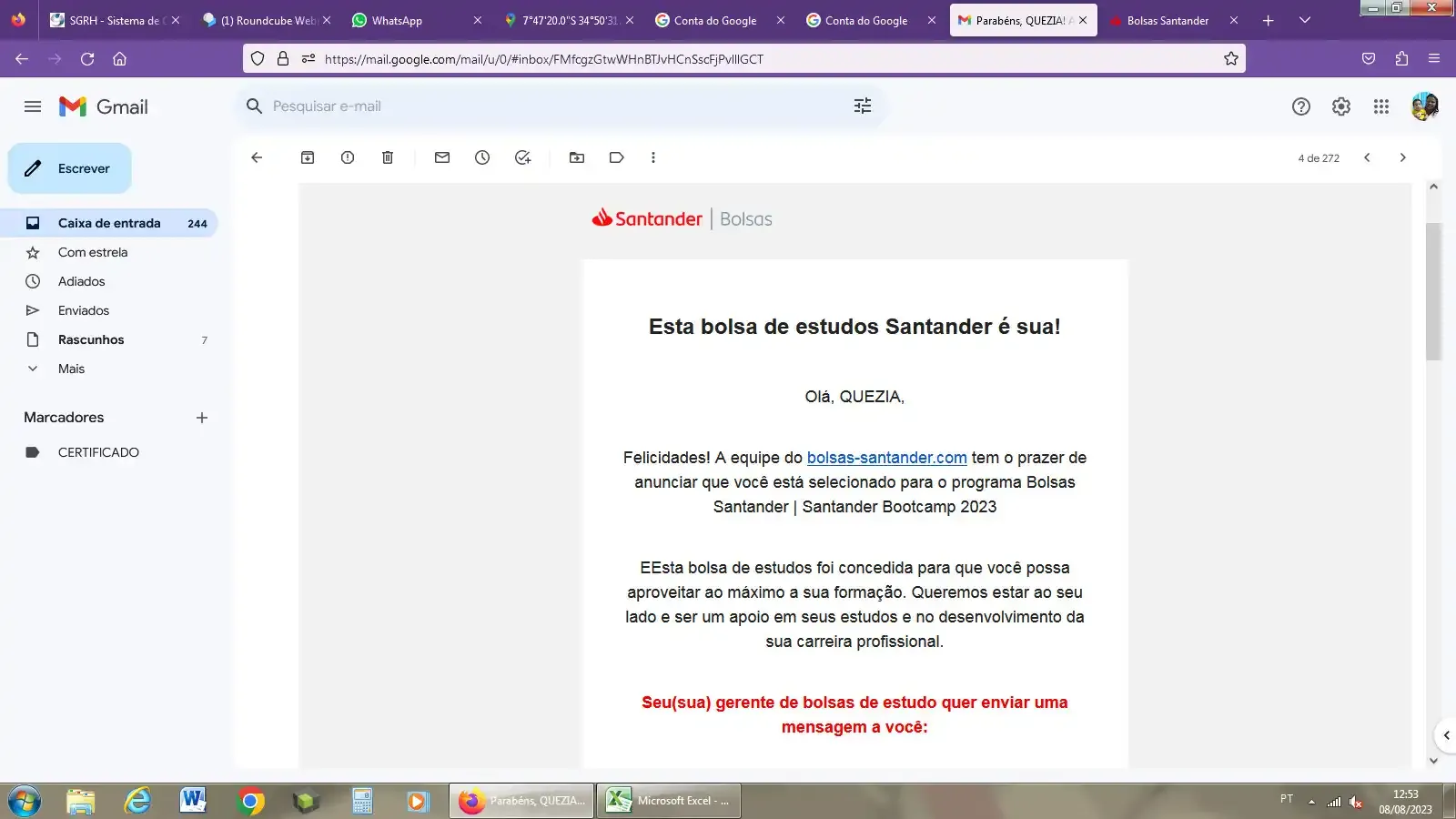
Task: Open Firefox extensions icon
Action: coord(1401,58)
